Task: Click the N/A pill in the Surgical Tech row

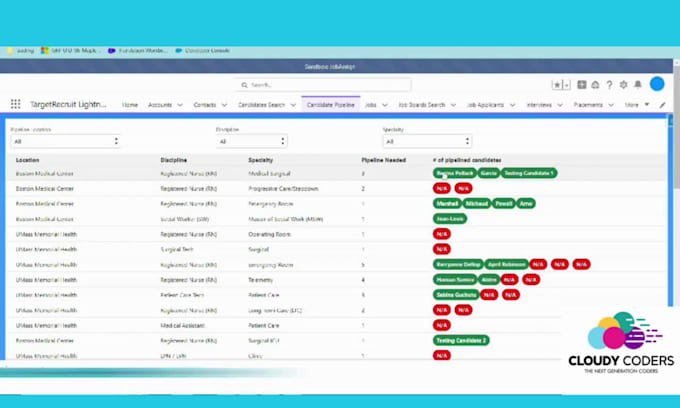Action: 441,249
